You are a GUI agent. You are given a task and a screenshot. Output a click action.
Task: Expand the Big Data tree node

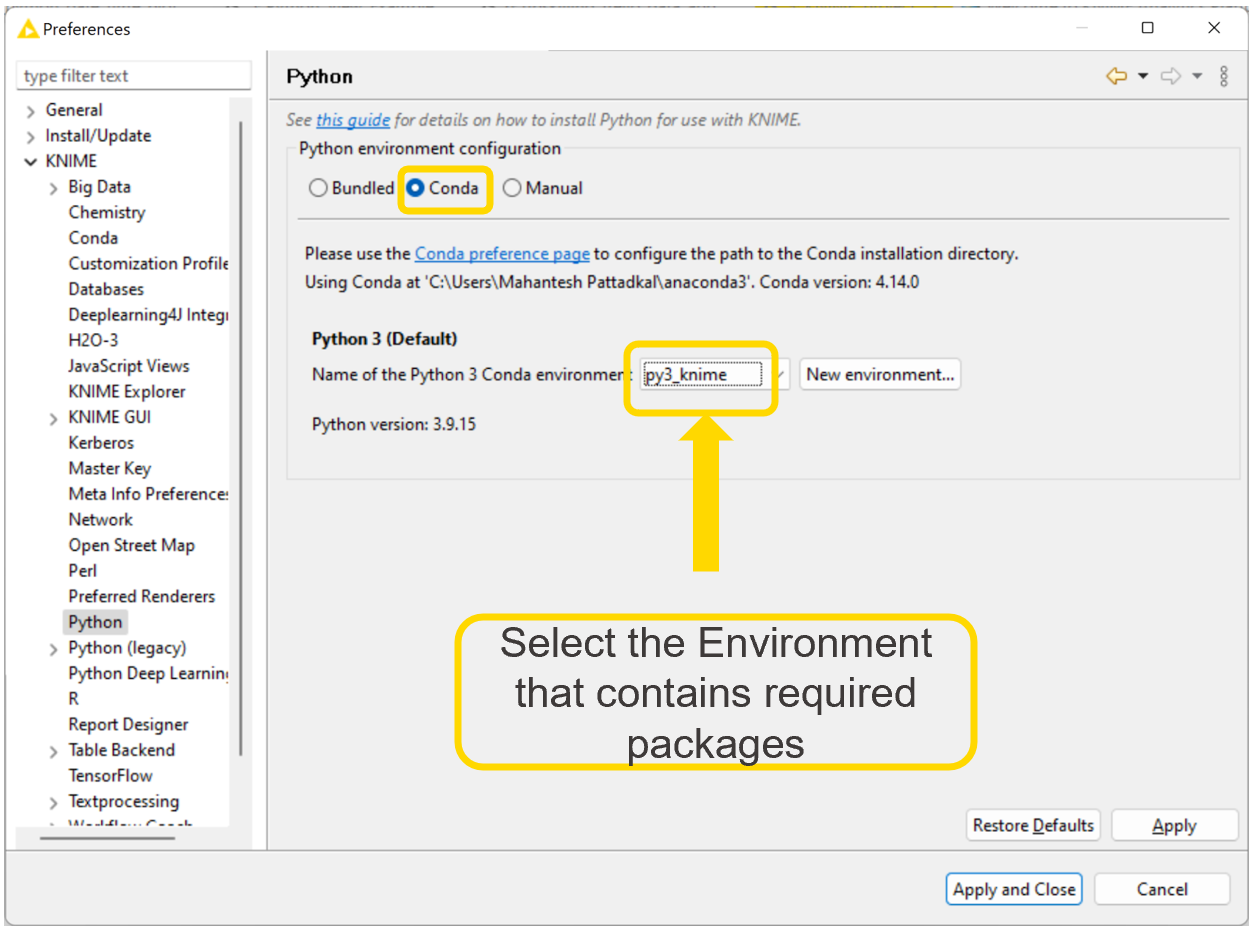[54, 188]
